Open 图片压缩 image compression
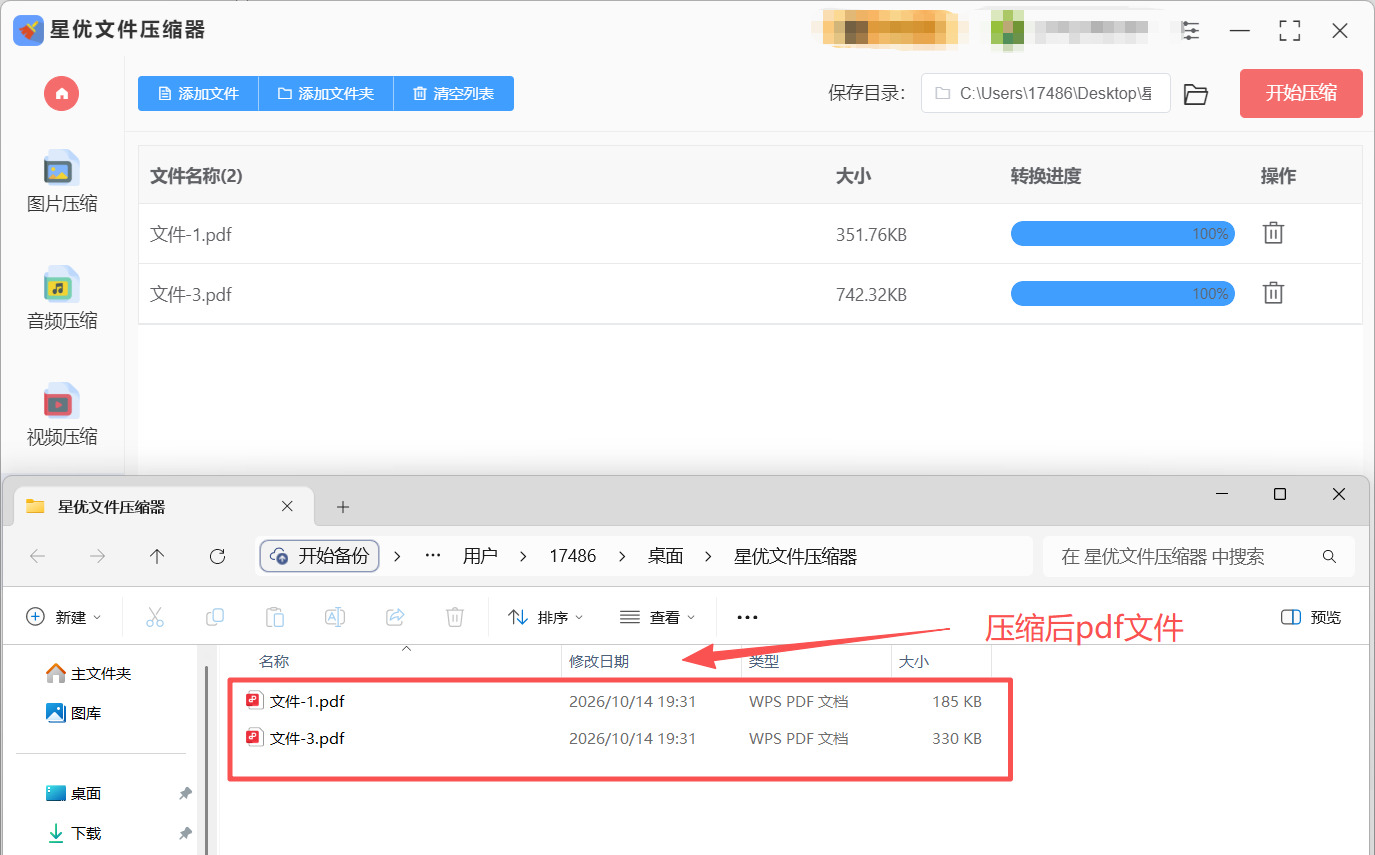Screen dimensions: 1375x855 point(62,183)
